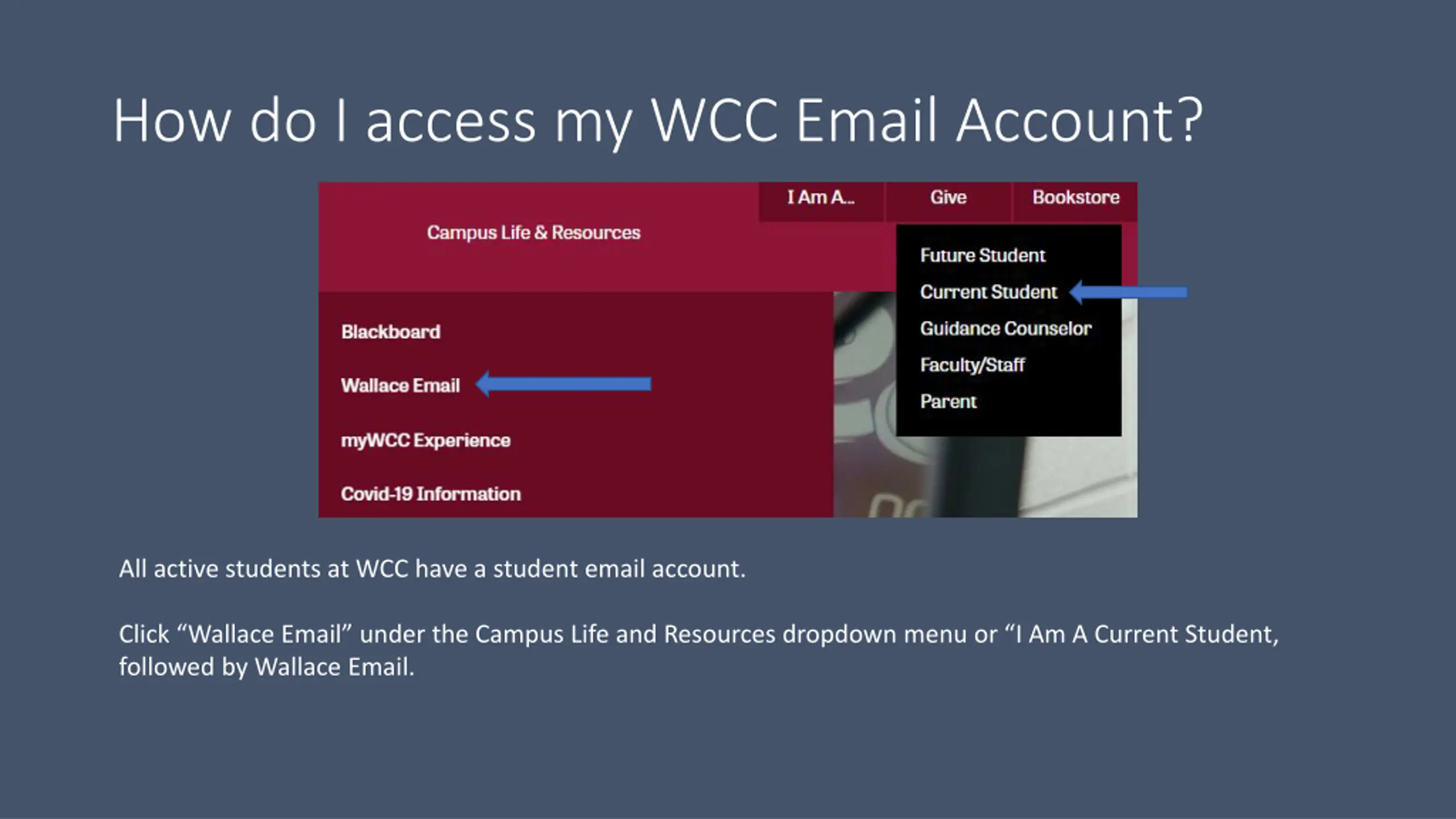Select Guidance Counselor option
Screen dimensions: 1456x819
(x=1006, y=328)
